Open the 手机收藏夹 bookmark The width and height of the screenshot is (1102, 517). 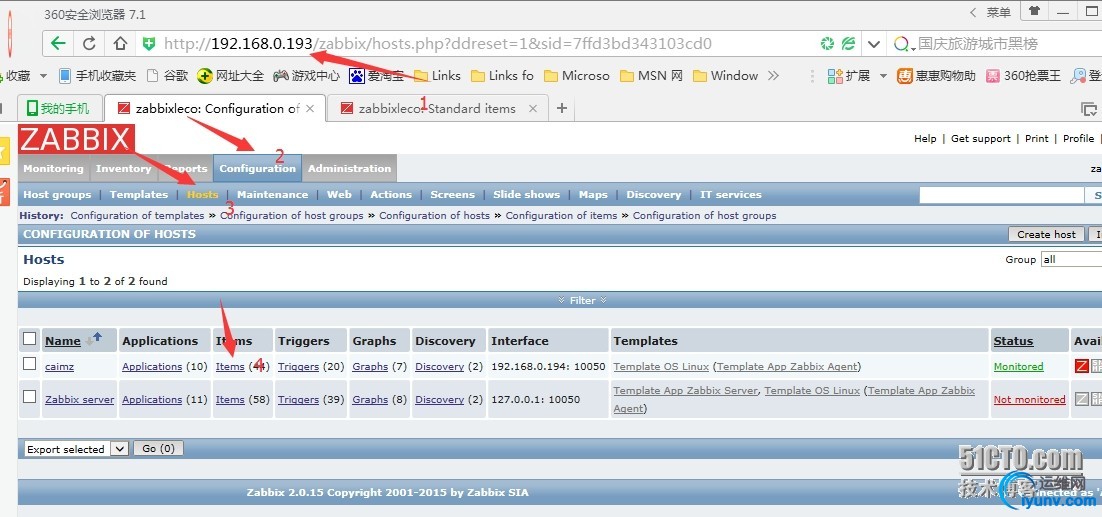pos(97,76)
